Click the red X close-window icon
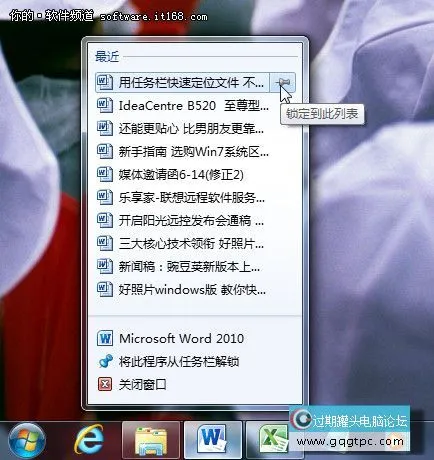The image size is (434, 460). (x=105, y=384)
